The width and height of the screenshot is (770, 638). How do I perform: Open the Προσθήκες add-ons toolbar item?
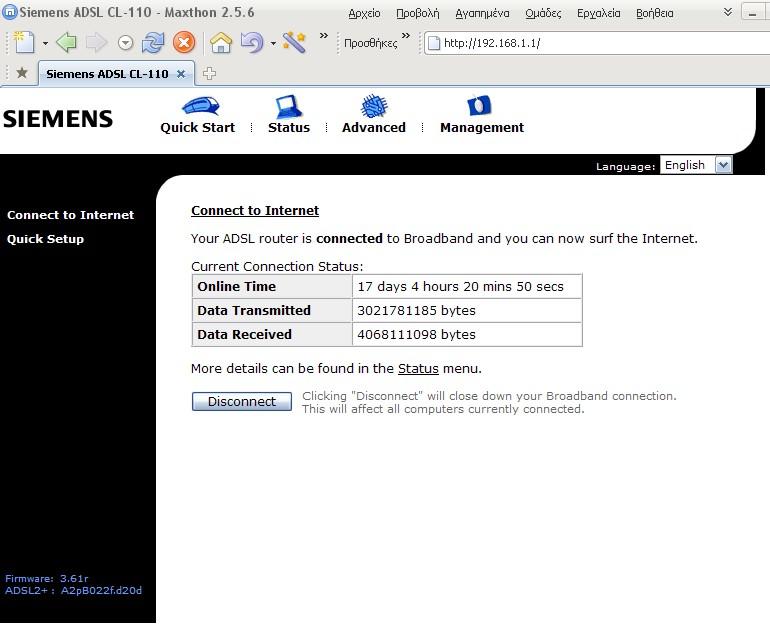point(370,43)
